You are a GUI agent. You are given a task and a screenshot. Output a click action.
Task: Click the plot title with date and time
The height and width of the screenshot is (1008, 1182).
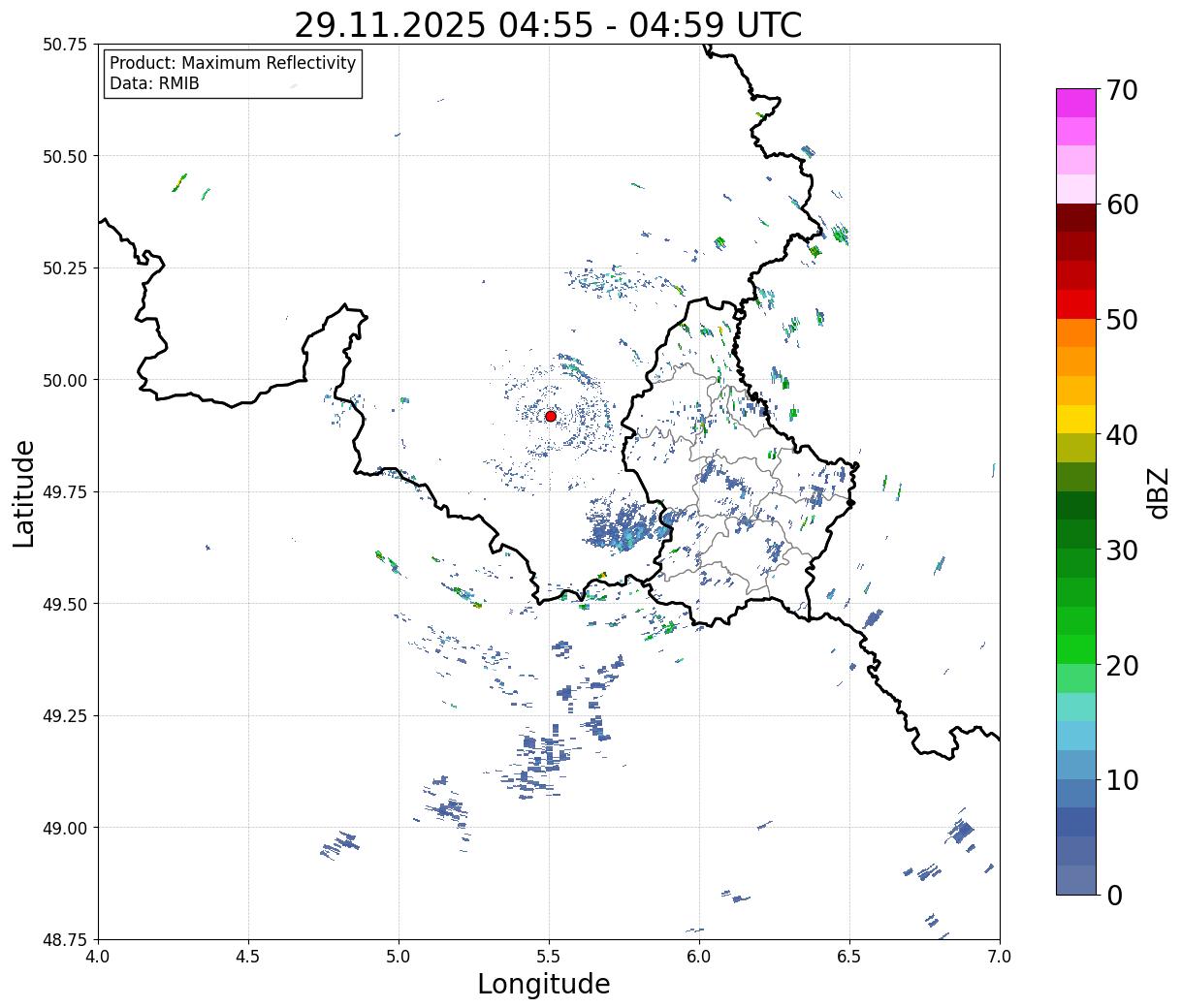tap(548, 24)
